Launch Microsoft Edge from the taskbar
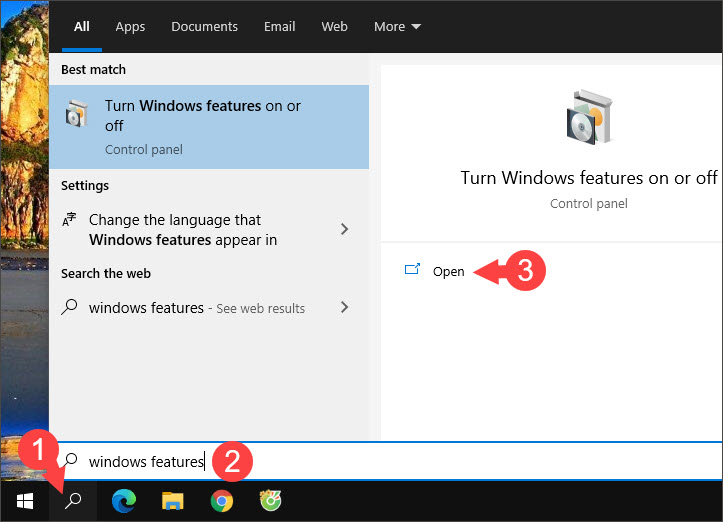 click(x=124, y=501)
